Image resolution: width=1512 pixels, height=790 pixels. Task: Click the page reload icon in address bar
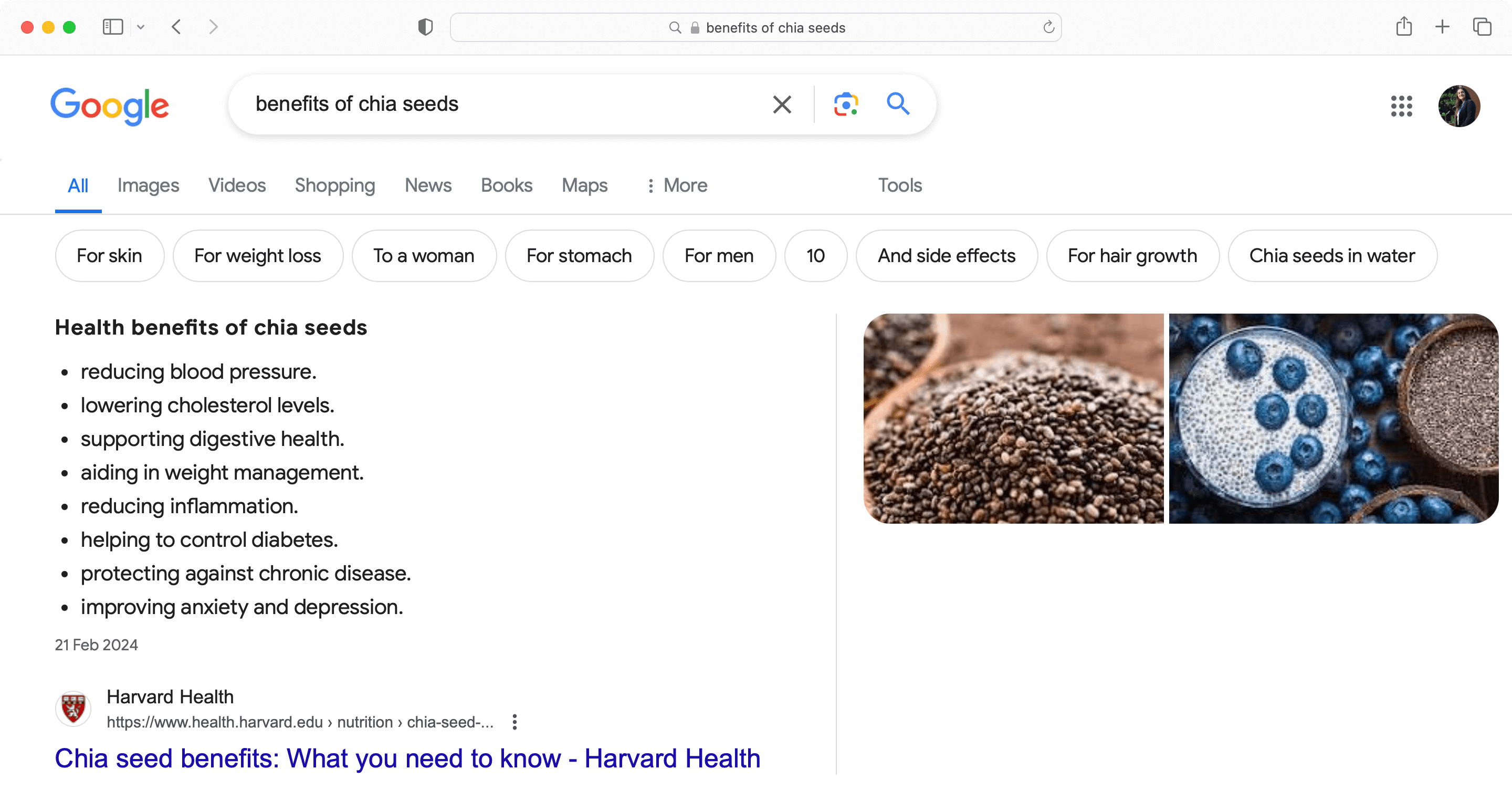click(x=1048, y=27)
